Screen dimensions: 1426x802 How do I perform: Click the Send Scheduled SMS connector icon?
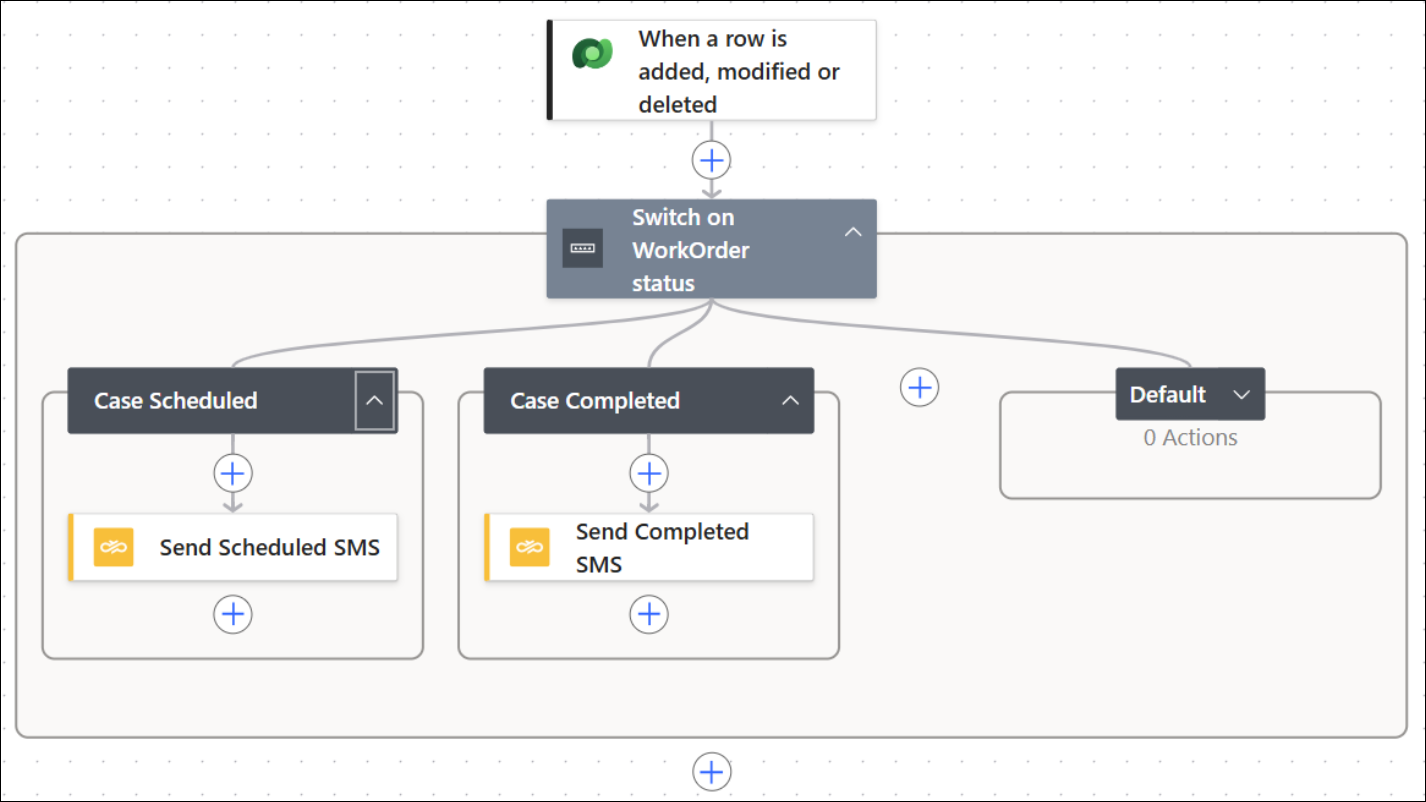tap(114, 547)
